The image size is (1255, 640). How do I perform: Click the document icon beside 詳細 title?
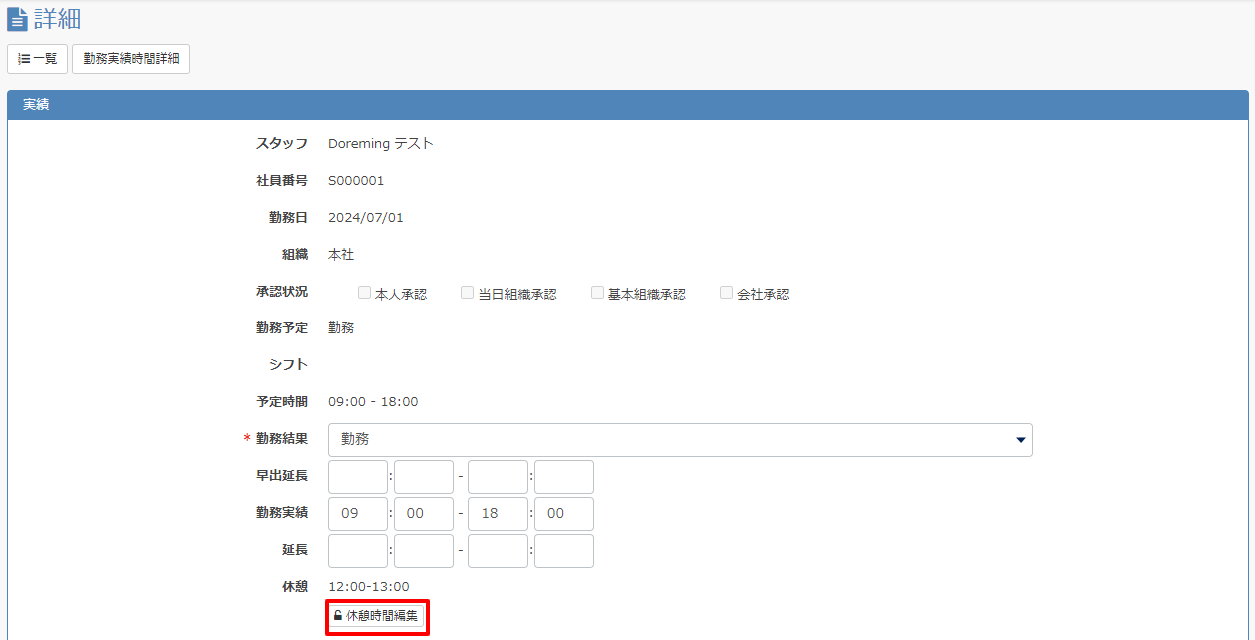pyautogui.click(x=17, y=20)
